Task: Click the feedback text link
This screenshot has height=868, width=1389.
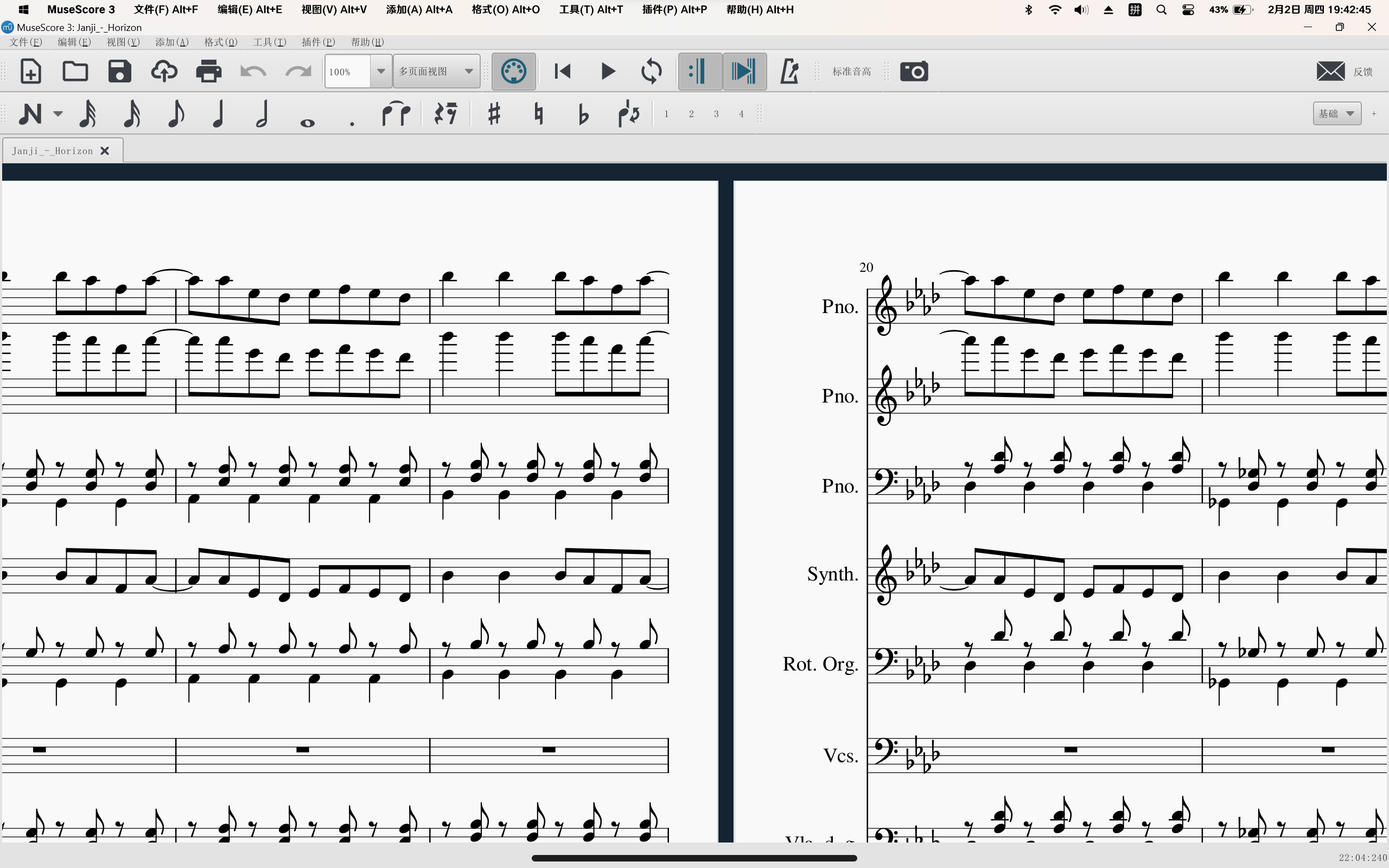Action: (x=1363, y=72)
